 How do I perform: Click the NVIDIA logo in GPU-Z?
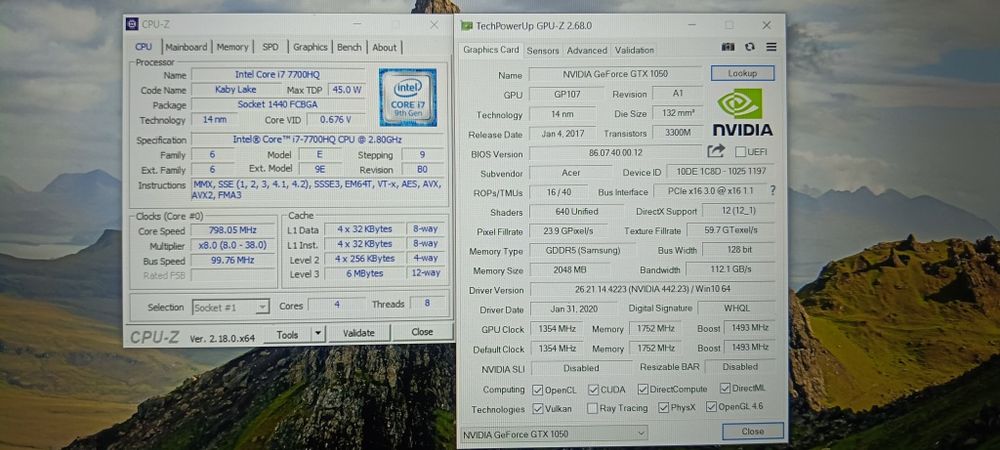(742, 112)
